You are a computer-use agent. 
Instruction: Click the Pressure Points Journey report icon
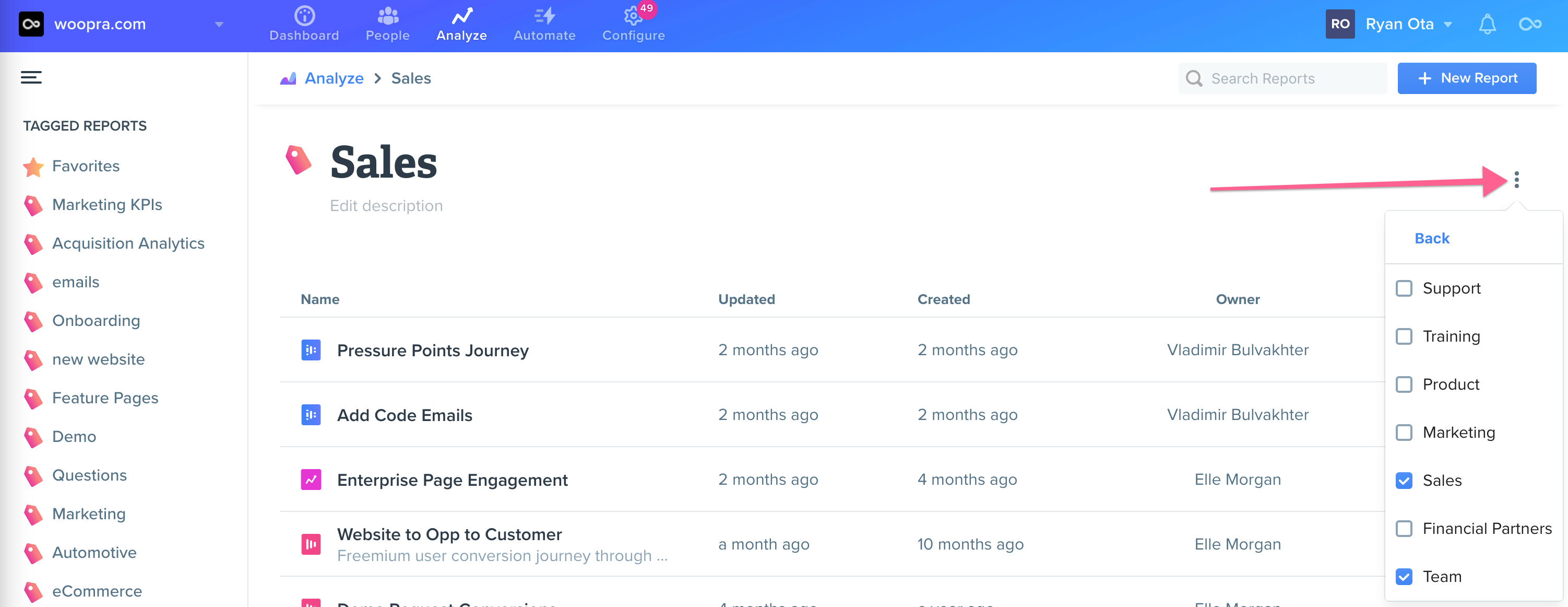point(311,351)
